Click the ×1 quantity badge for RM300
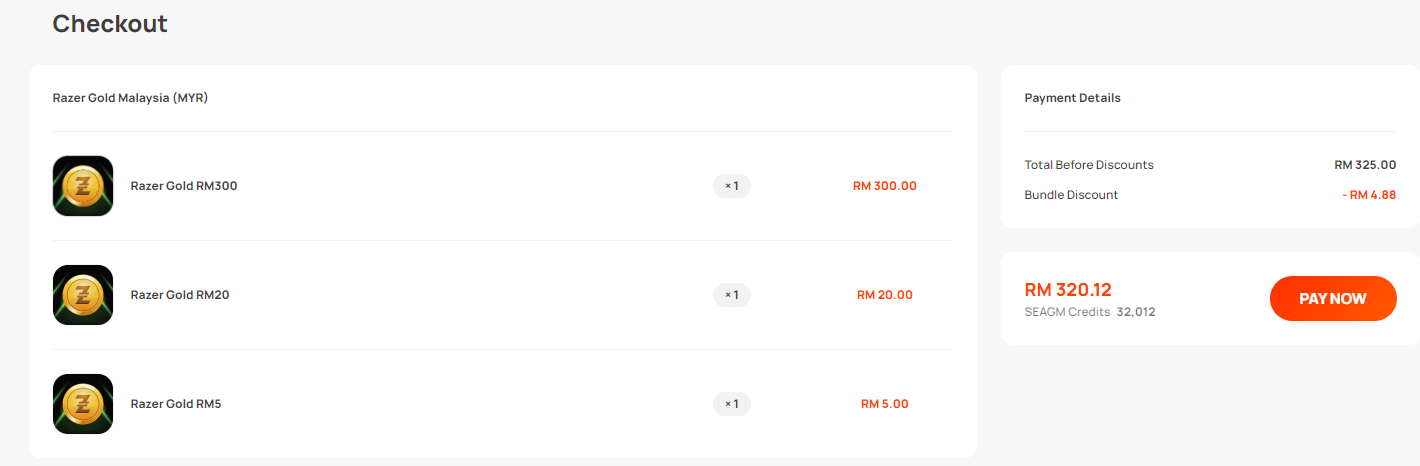The height and width of the screenshot is (466, 1420). (732, 186)
